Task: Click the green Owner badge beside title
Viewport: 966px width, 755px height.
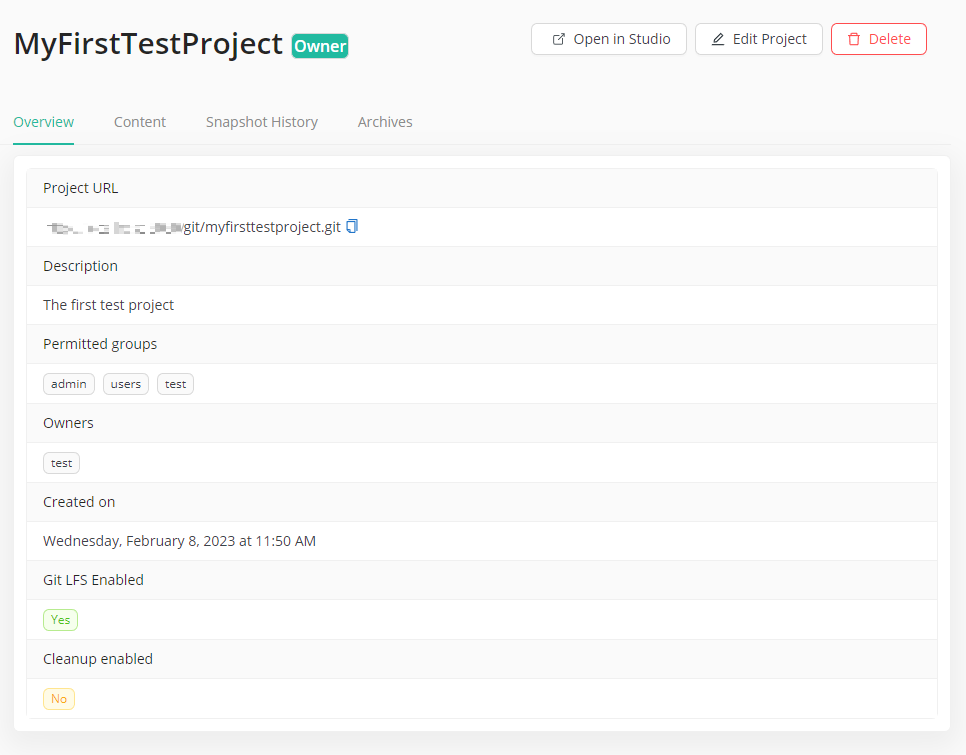Action: pos(320,46)
